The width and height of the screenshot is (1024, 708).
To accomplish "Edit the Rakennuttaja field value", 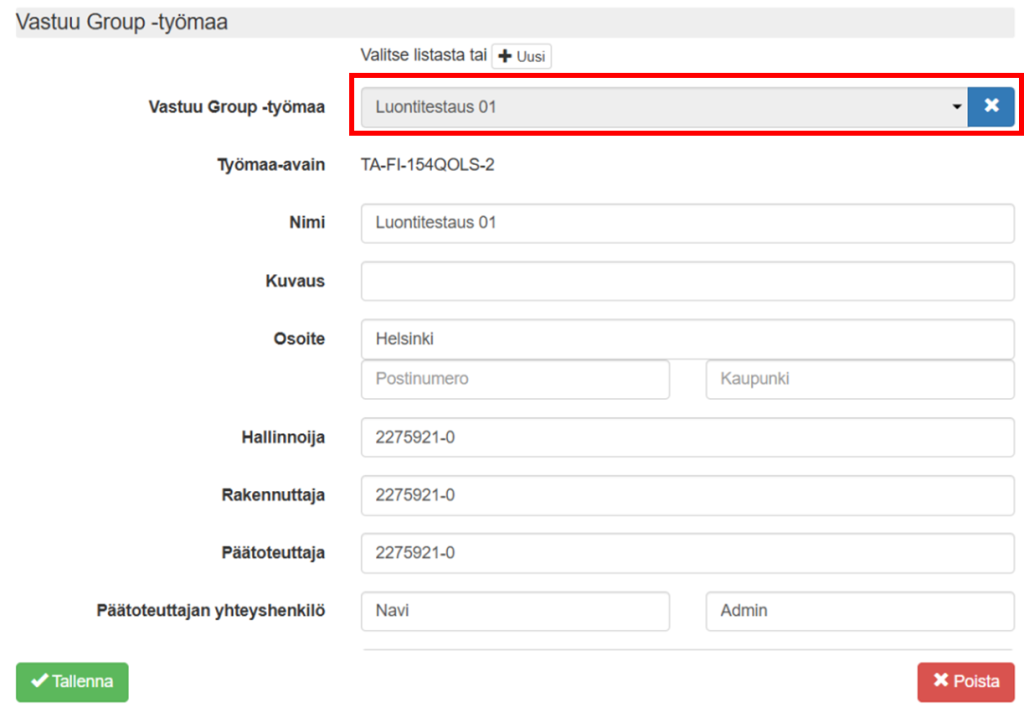I will 688,496.
